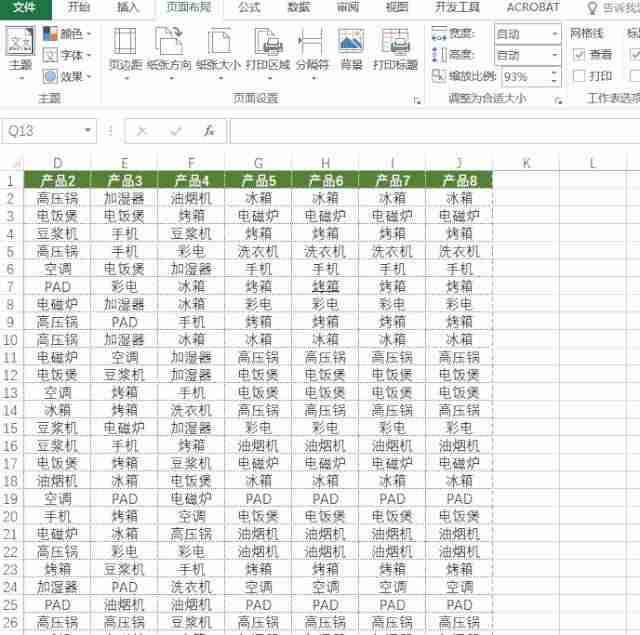Click the 纸张方向 orientation icon
Screen dimensions: 640x635
pos(169,42)
